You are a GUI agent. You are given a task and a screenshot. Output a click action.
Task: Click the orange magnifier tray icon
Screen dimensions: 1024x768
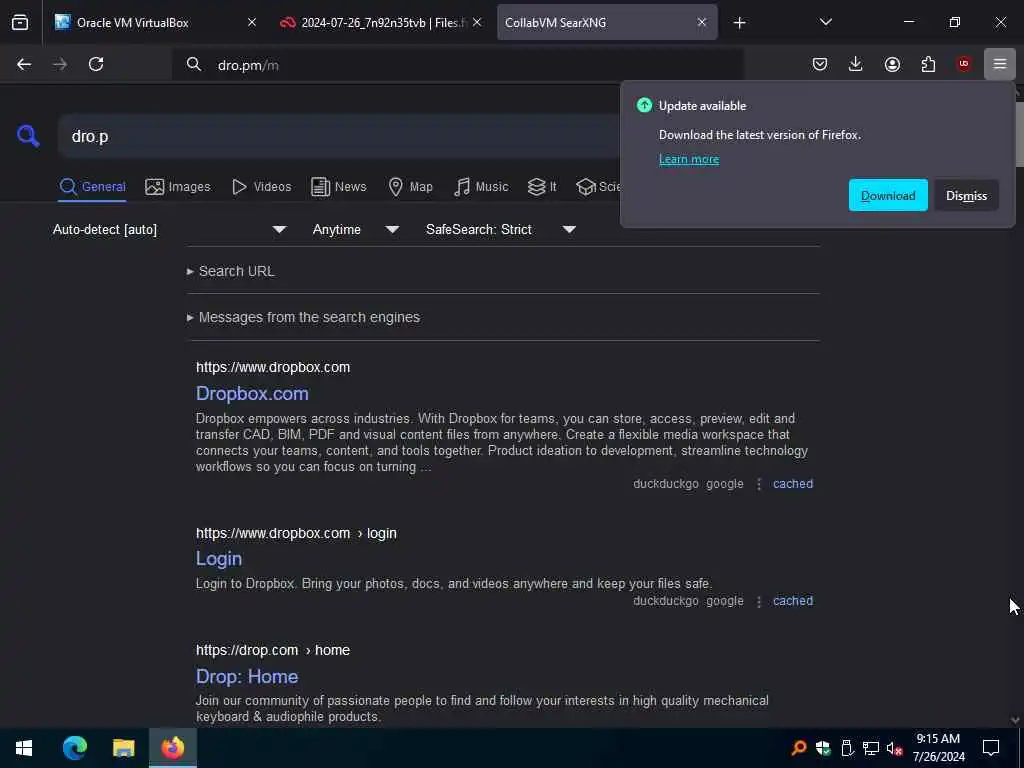pyautogui.click(x=798, y=748)
